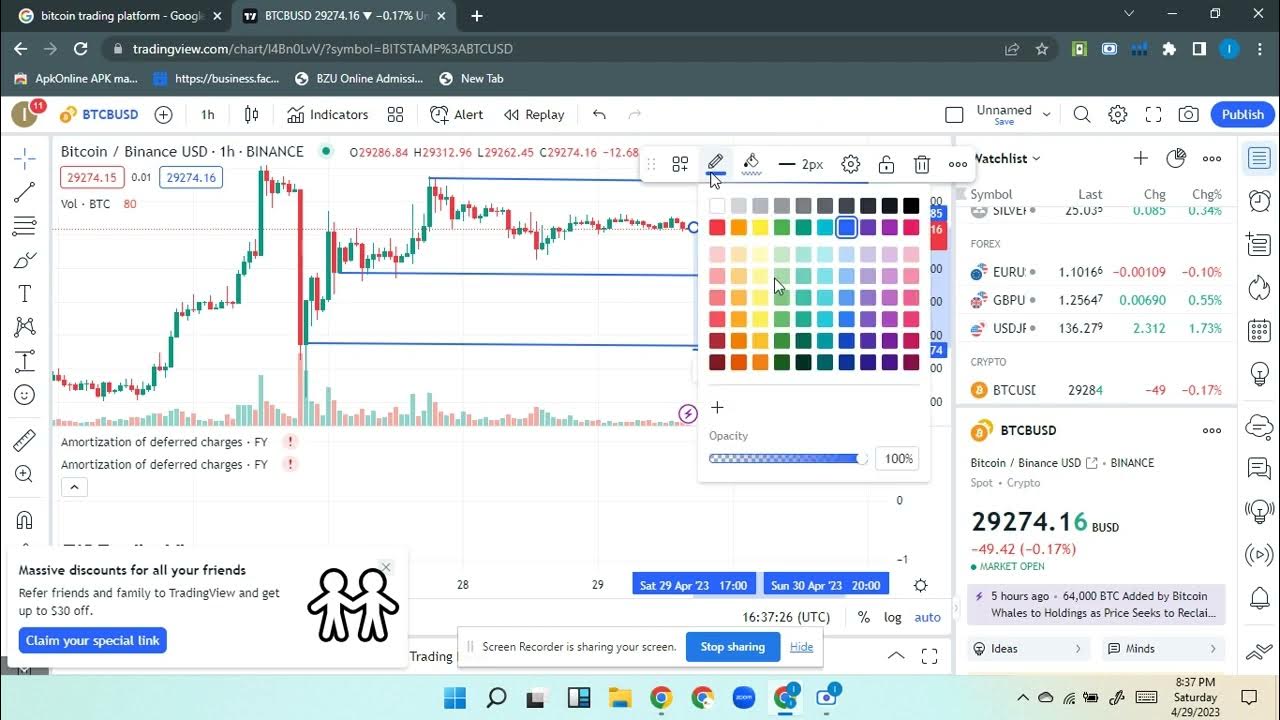
Task: Open the patterns tool in left sidebar
Action: click(x=25, y=327)
